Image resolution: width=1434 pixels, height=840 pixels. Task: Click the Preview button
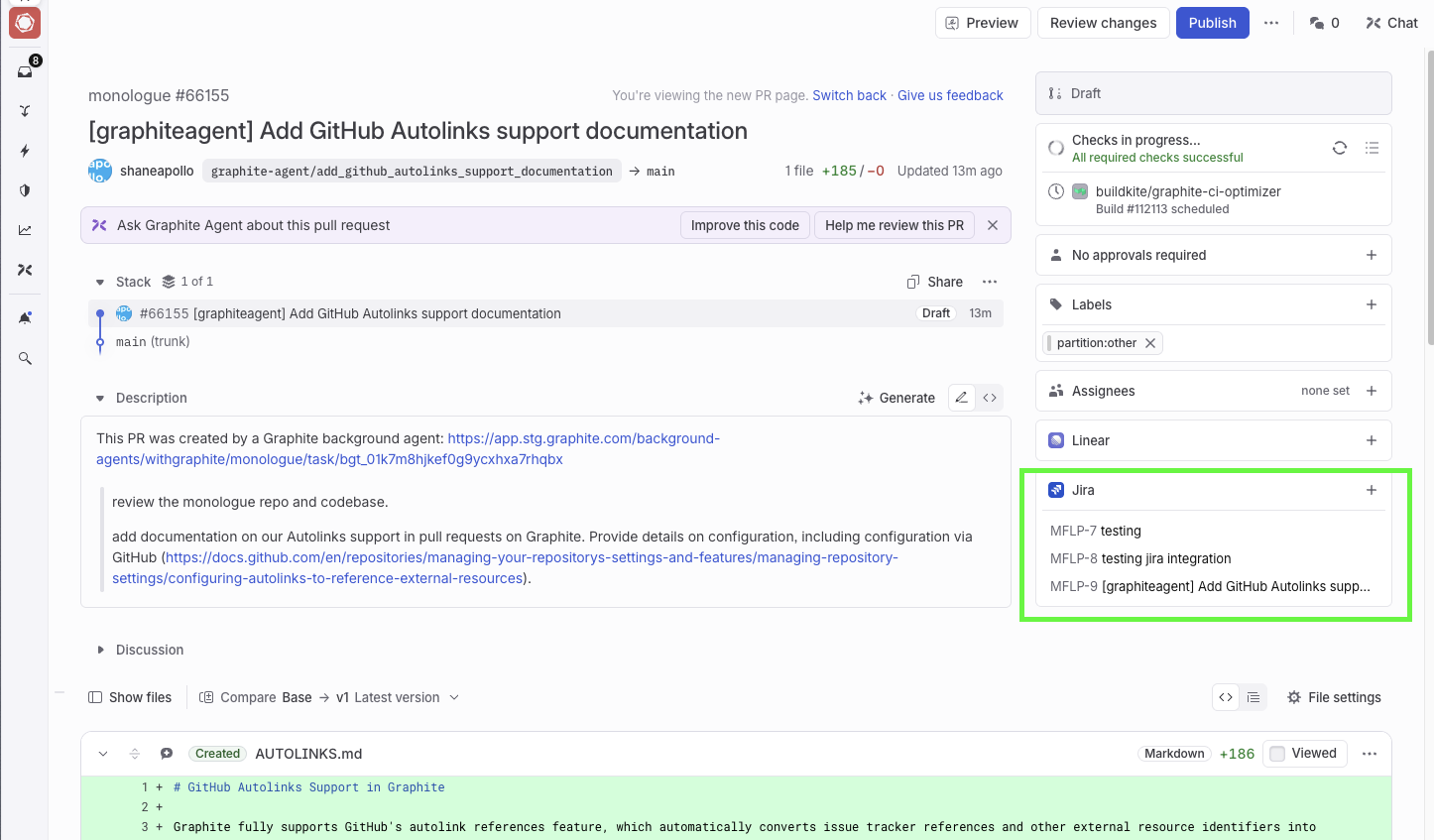[983, 23]
